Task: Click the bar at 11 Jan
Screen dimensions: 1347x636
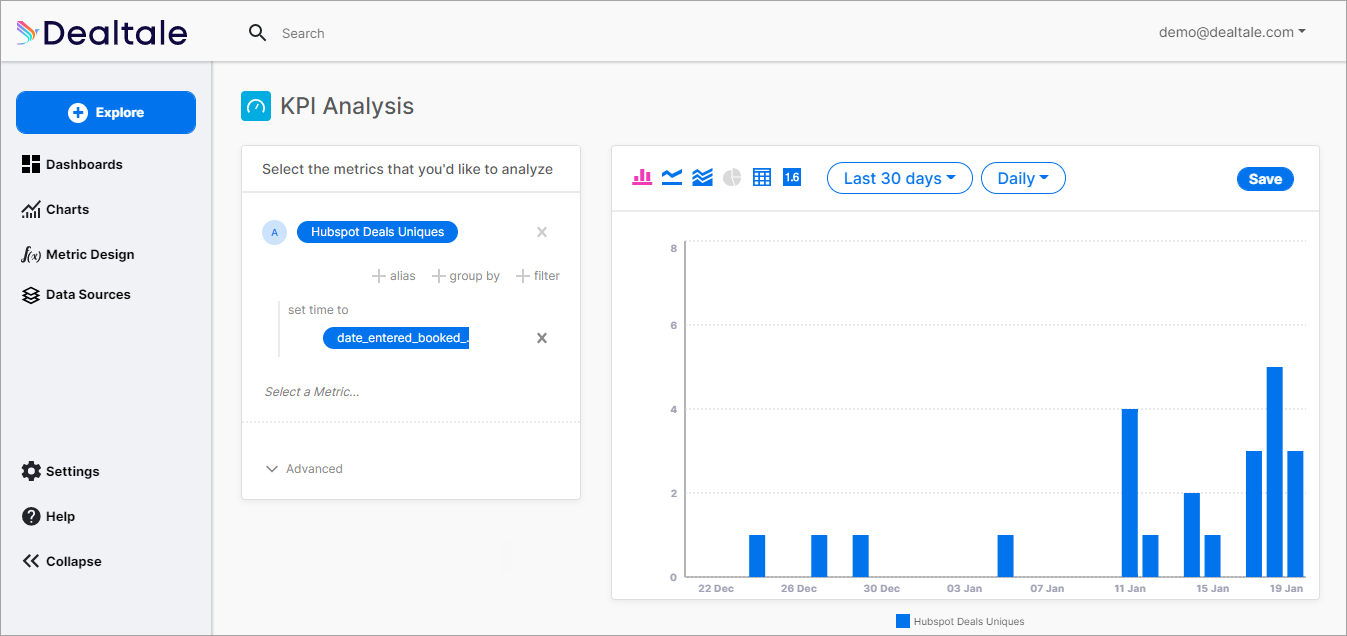Action: (1130, 493)
